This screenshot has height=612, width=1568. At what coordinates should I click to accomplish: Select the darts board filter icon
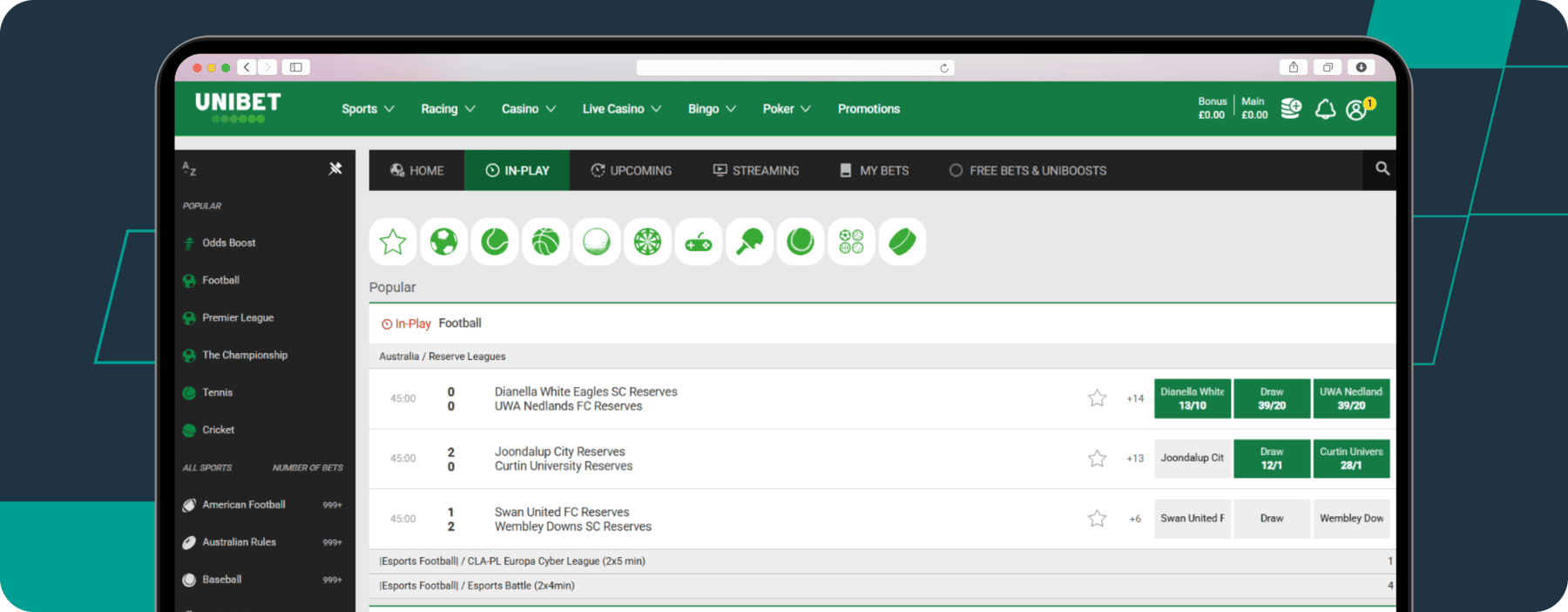coord(647,241)
